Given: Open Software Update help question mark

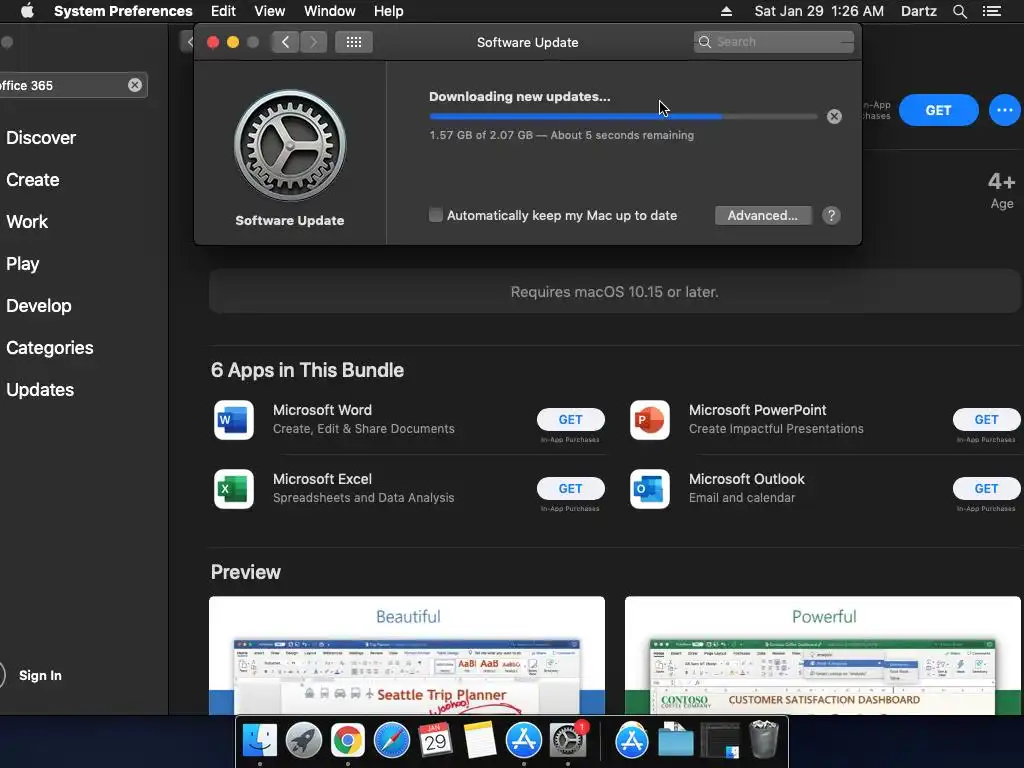Looking at the screenshot, I should [831, 216].
